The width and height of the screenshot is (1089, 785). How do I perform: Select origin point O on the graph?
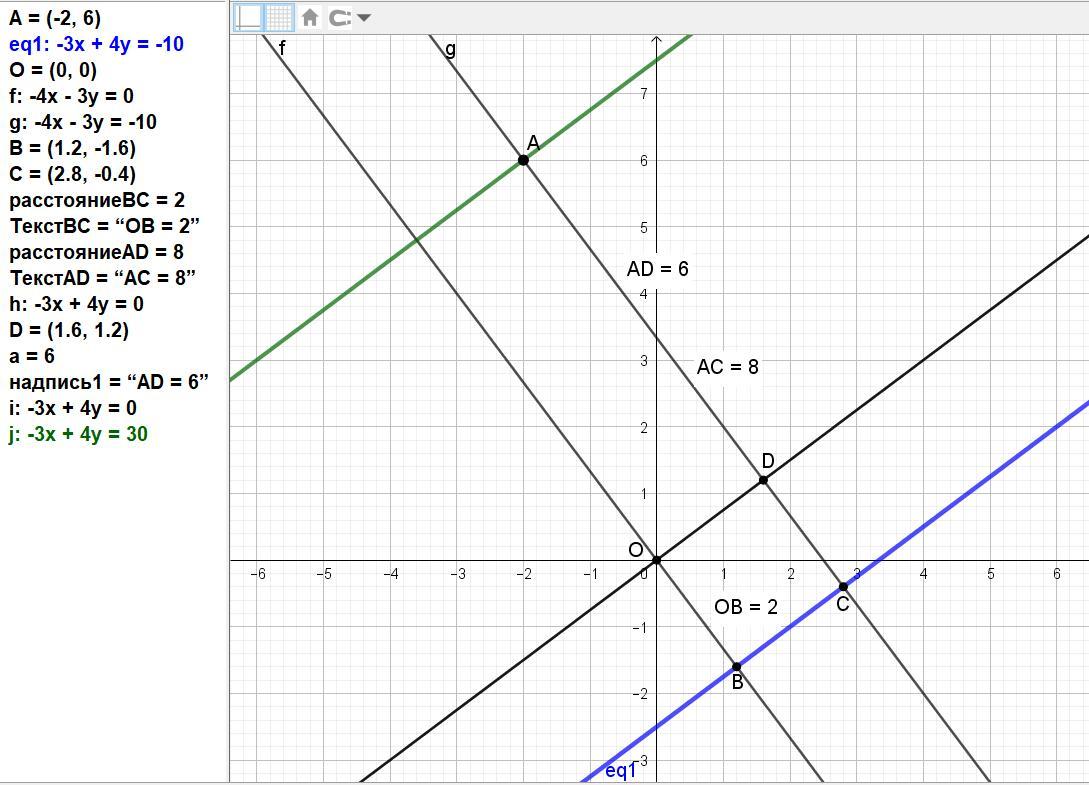tap(656, 560)
